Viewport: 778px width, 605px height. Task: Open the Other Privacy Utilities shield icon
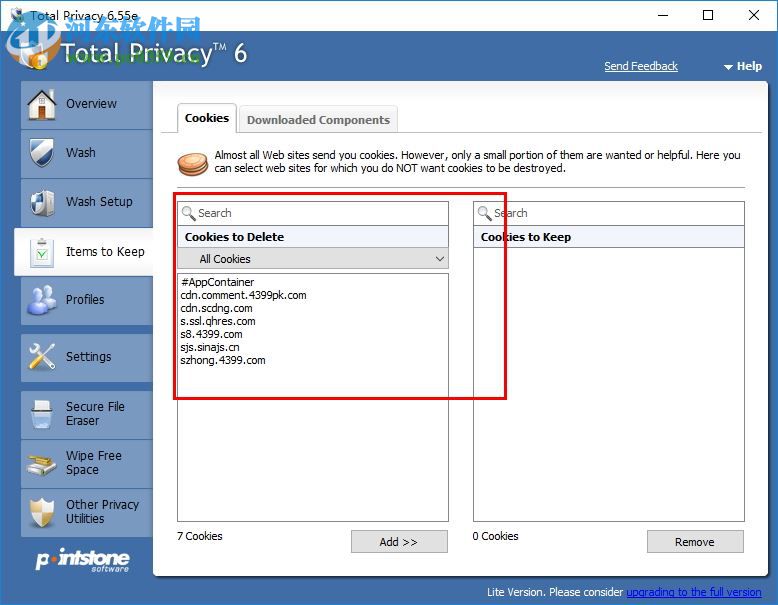tap(42, 512)
